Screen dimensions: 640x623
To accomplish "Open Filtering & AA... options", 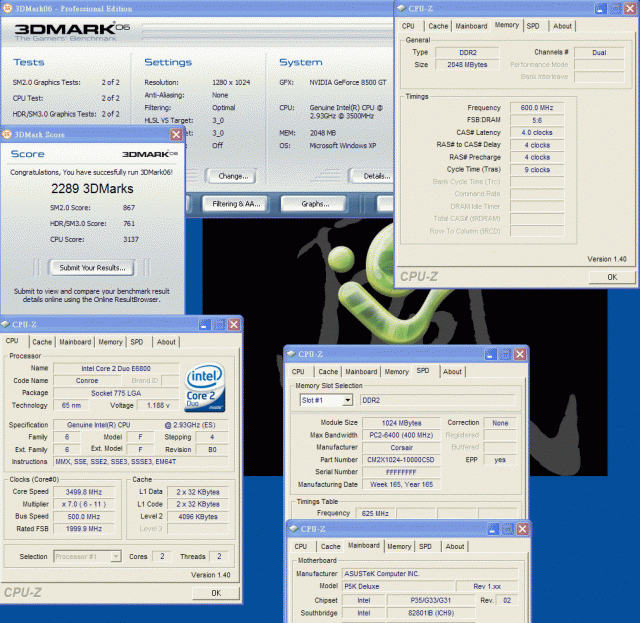I will (236, 204).
